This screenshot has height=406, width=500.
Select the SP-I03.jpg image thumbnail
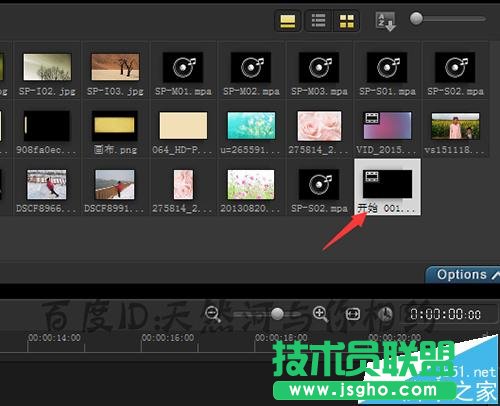click(115, 67)
